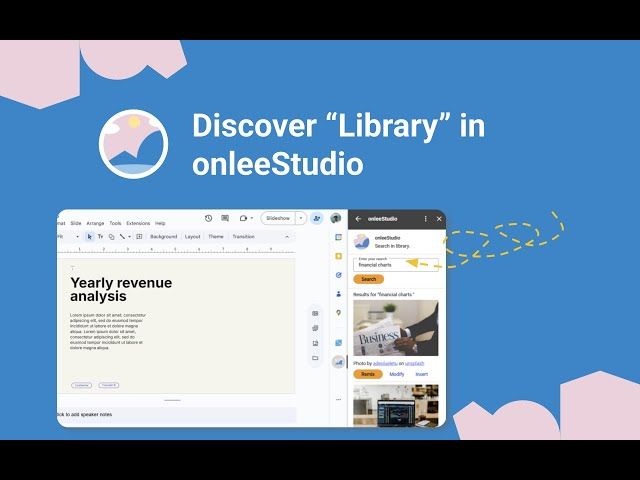
Task: Select the Business newspaper result image
Action: coord(396,328)
